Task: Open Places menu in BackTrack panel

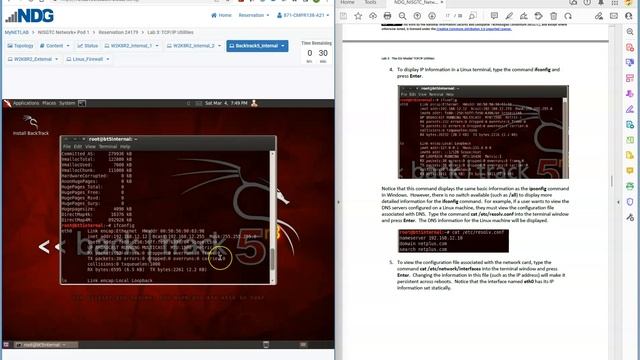Action: pyautogui.click(x=49, y=103)
